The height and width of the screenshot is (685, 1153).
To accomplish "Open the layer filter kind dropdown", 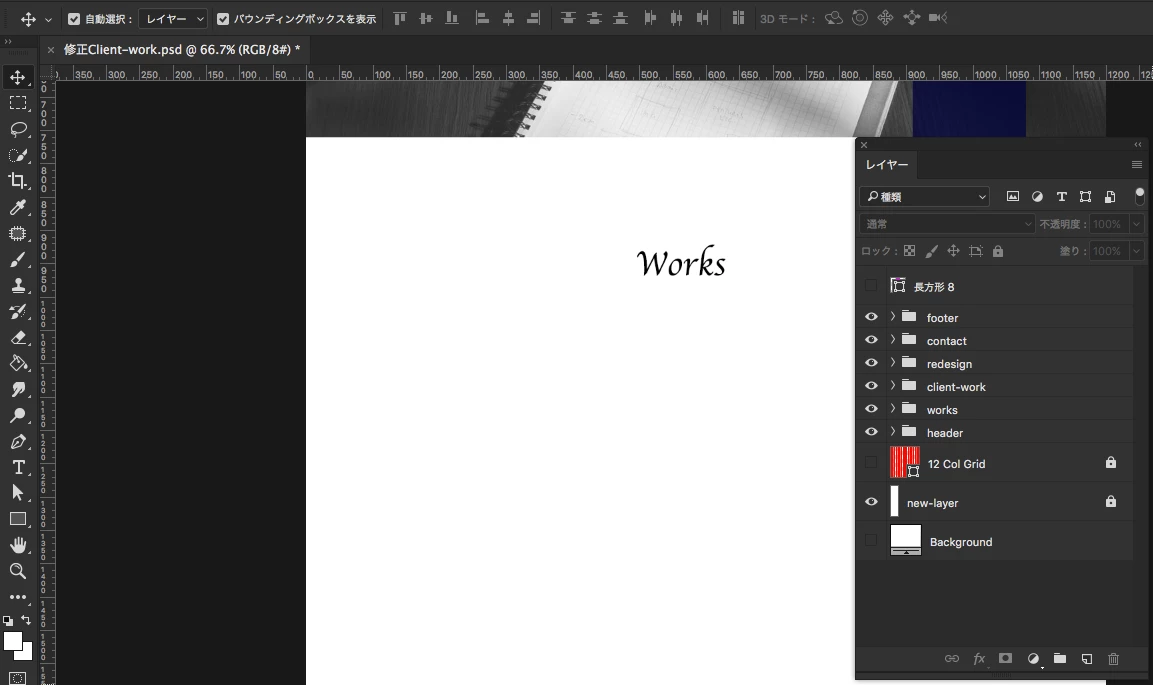I will pyautogui.click(x=924, y=196).
